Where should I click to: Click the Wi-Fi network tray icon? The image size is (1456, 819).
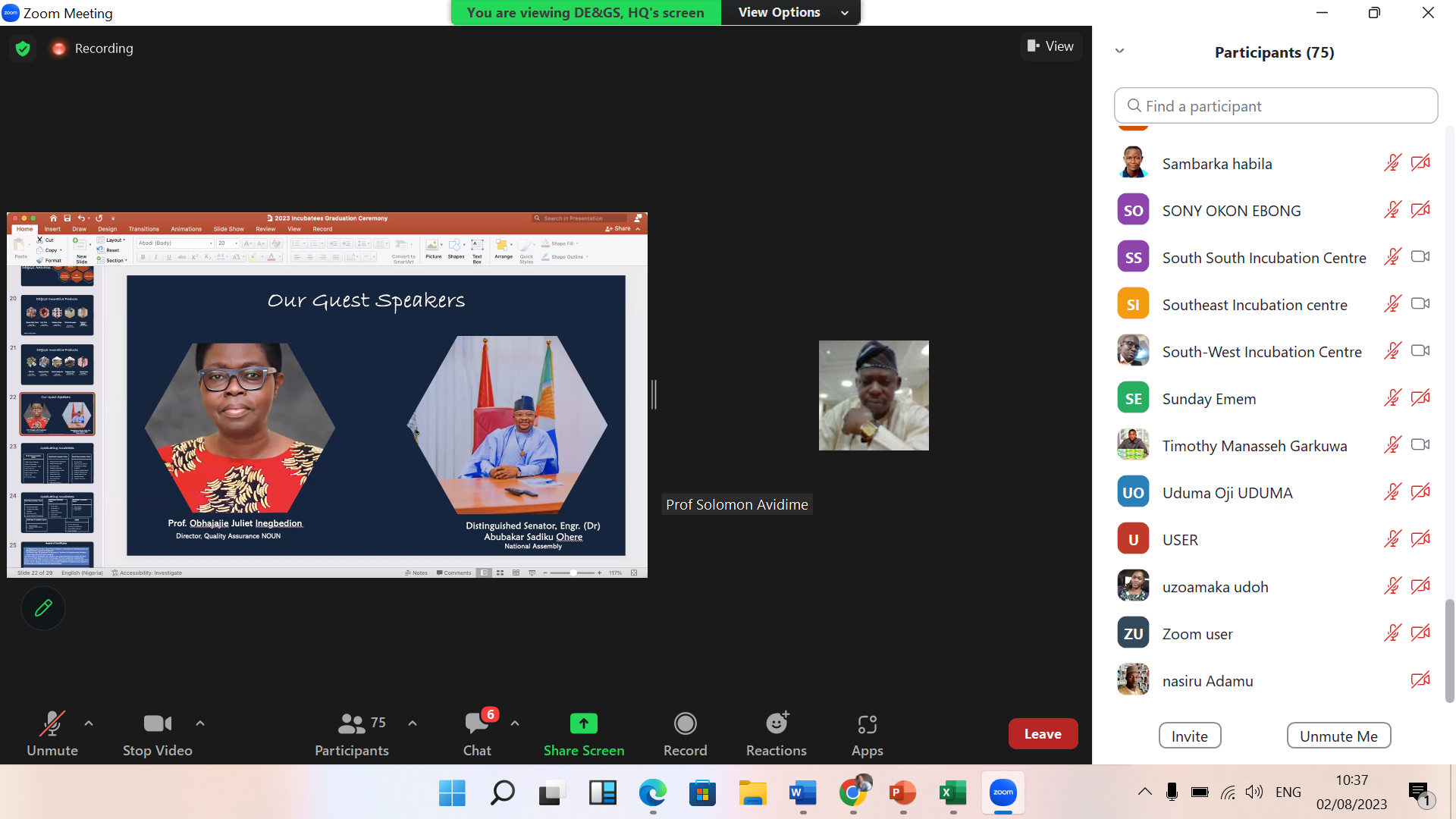(x=1228, y=792)
